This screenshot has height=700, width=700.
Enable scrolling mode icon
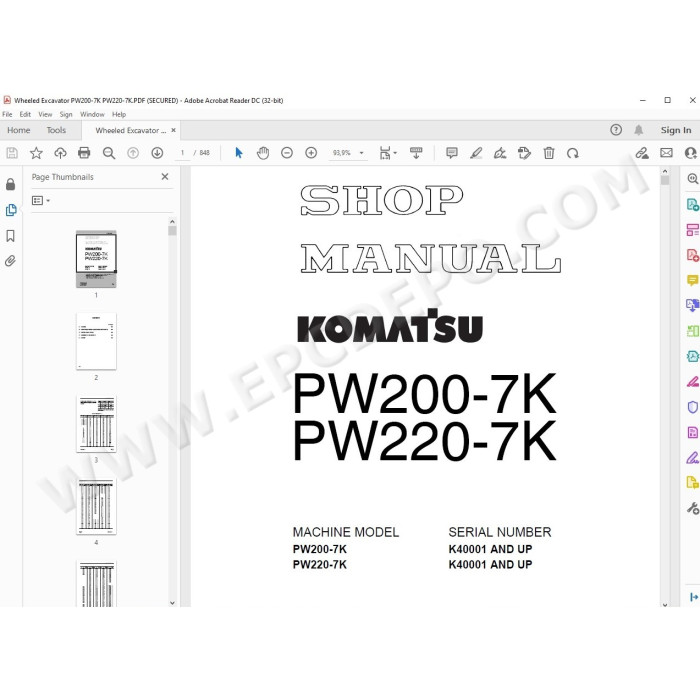tap(416, 153)
